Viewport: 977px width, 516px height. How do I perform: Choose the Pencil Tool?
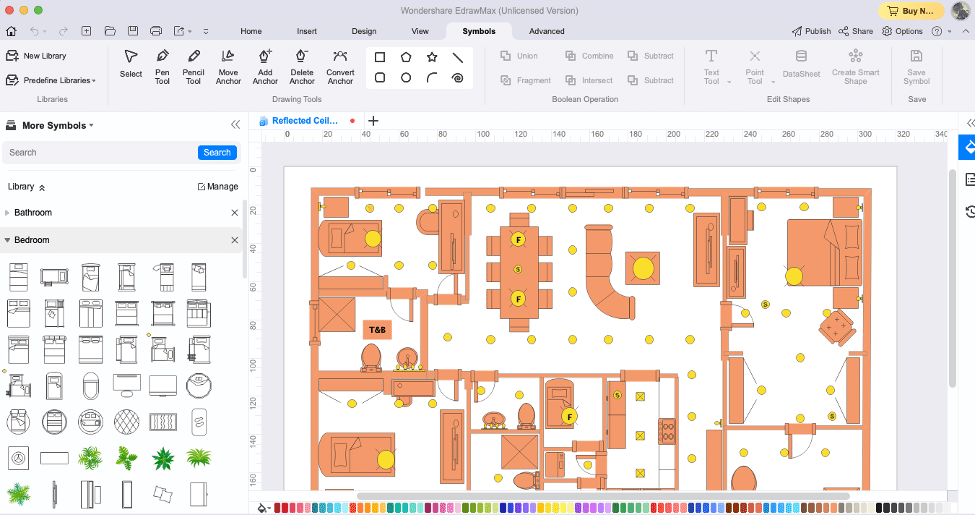(x=193, y=67)
